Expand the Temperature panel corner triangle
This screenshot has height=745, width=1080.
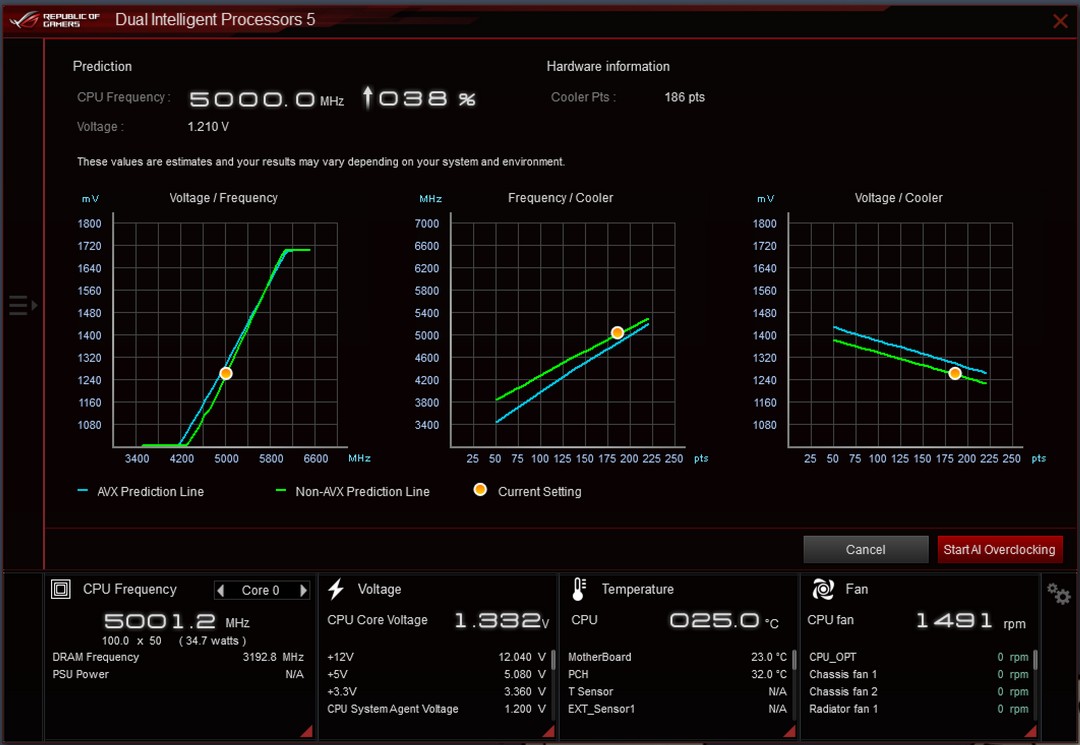[x=789, y=731]
